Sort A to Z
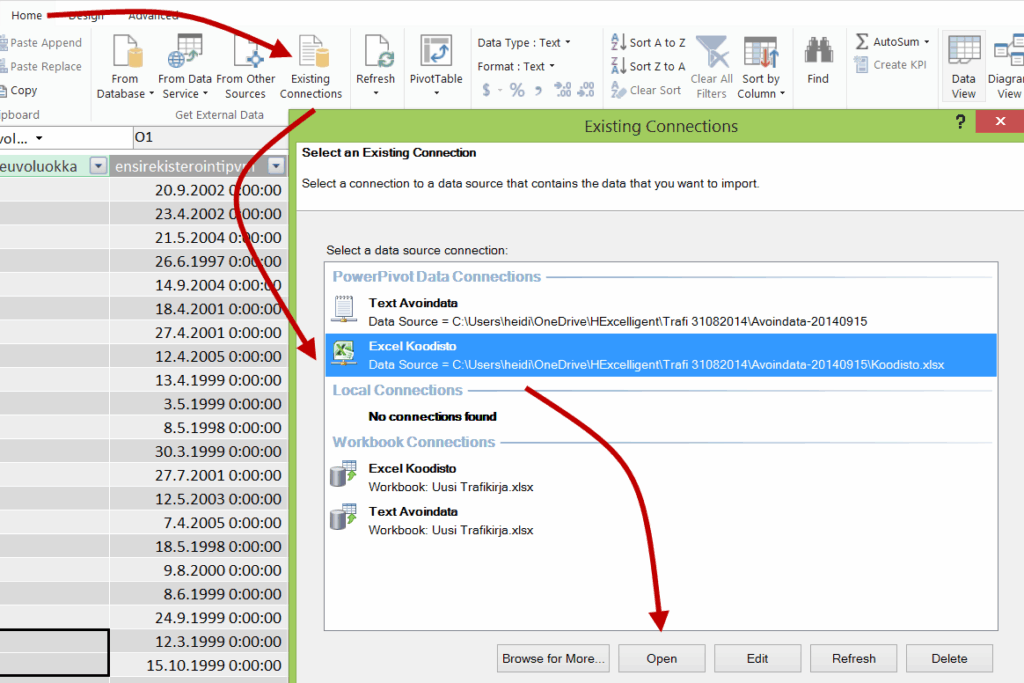This screenshot has height=683, width=1024. 648,43
